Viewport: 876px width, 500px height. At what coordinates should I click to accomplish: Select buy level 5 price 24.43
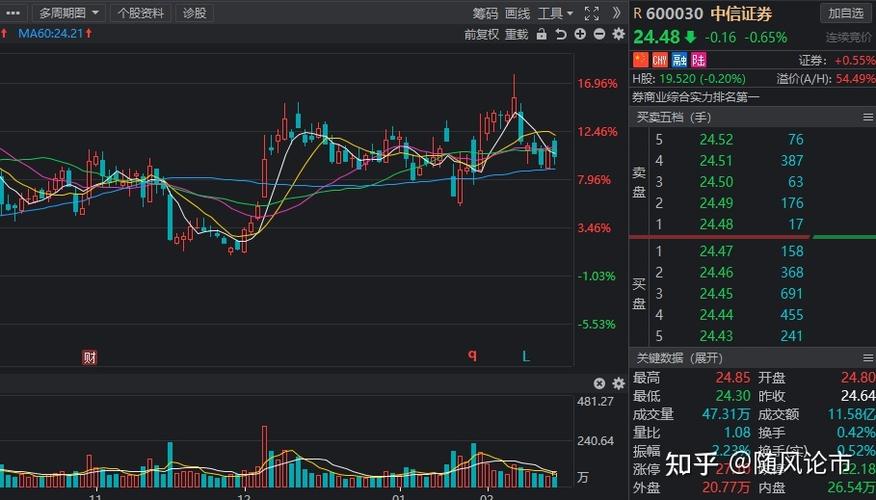click(x=716, y=336)
